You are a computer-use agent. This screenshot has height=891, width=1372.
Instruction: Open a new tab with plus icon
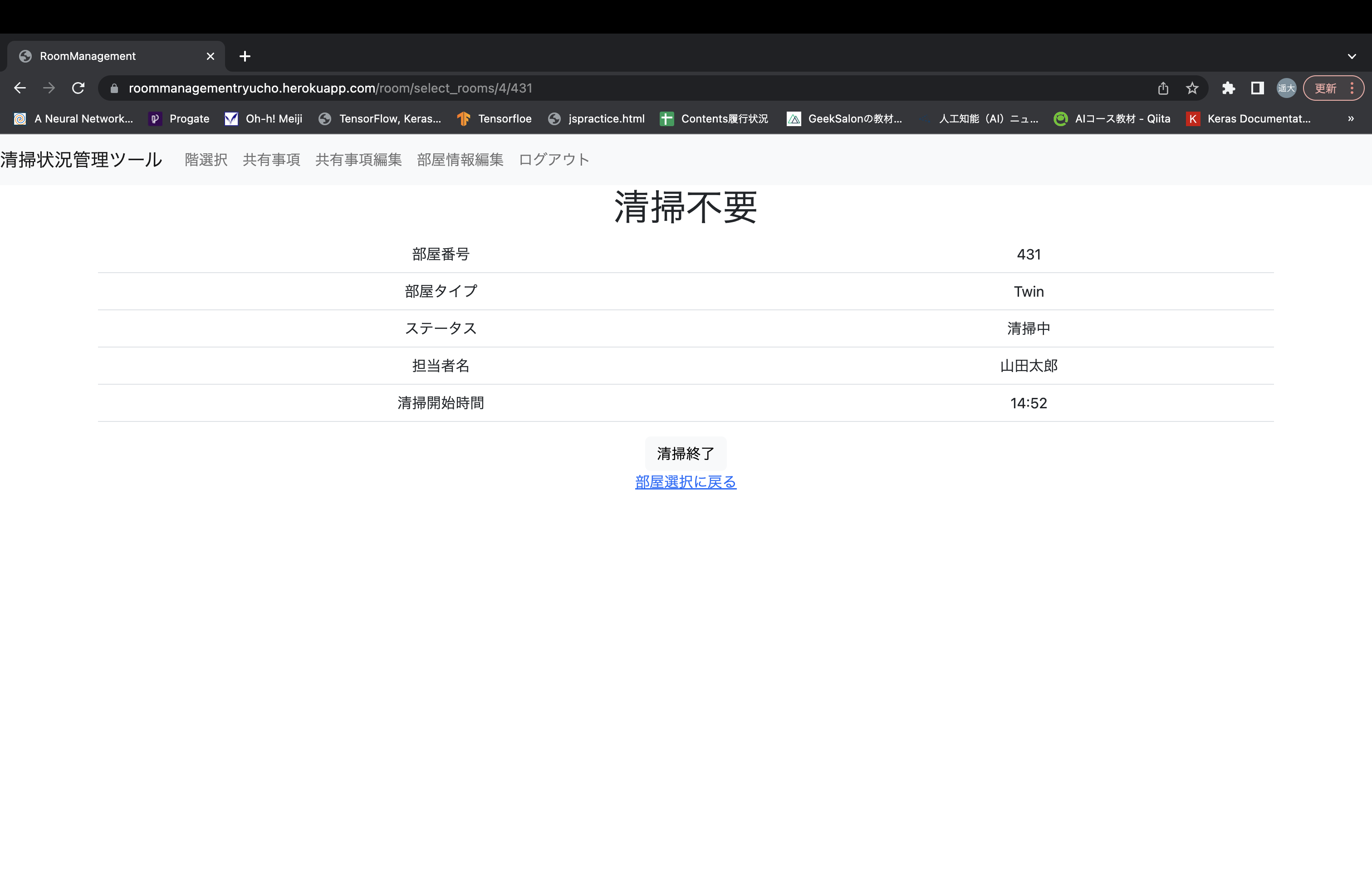[x=245, y=56]
